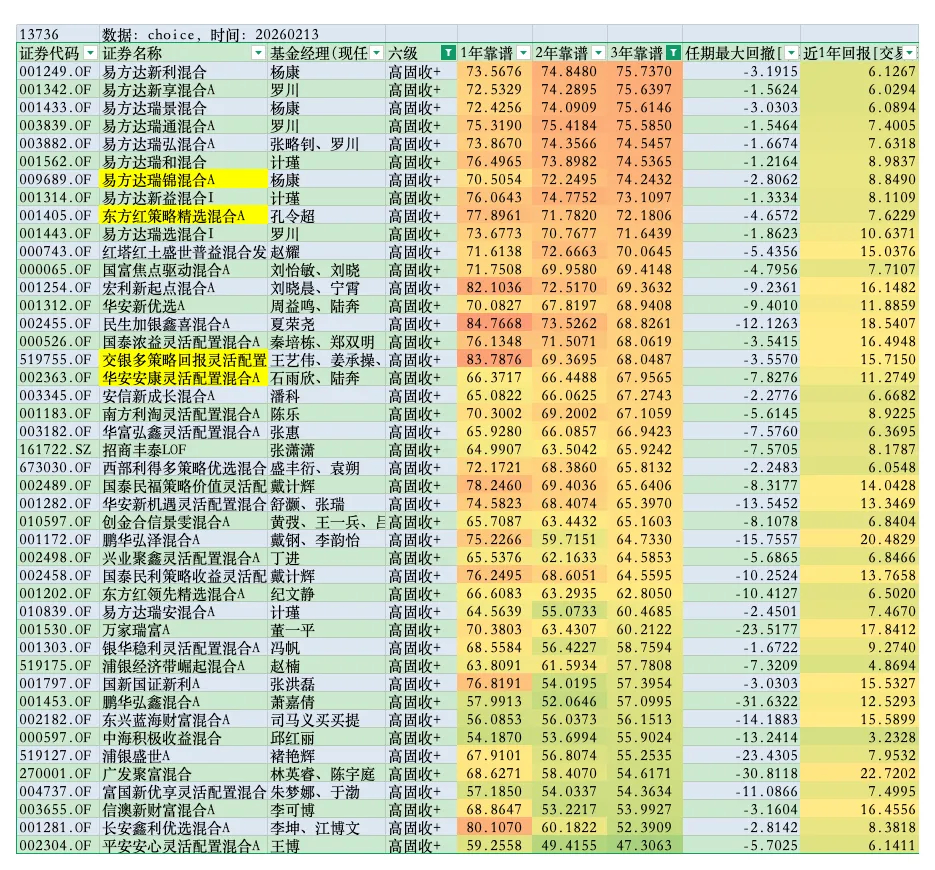Select return value 18.5407

click(x=859, y=324)
